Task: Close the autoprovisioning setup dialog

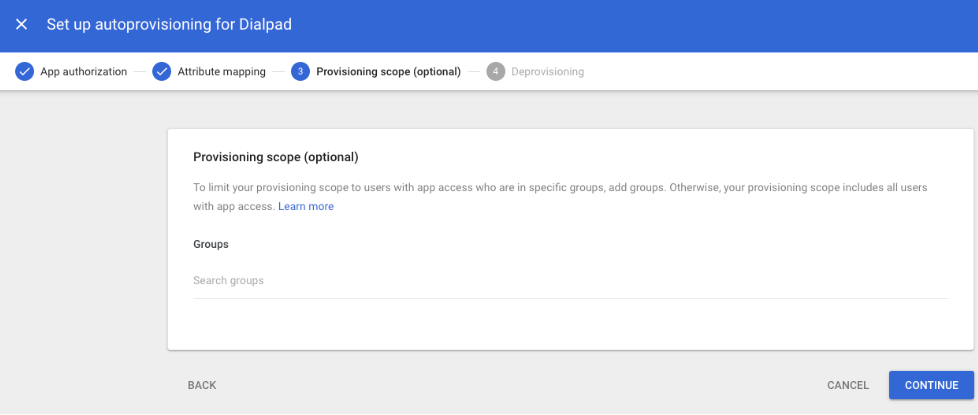Action: (x=21, y=24)
